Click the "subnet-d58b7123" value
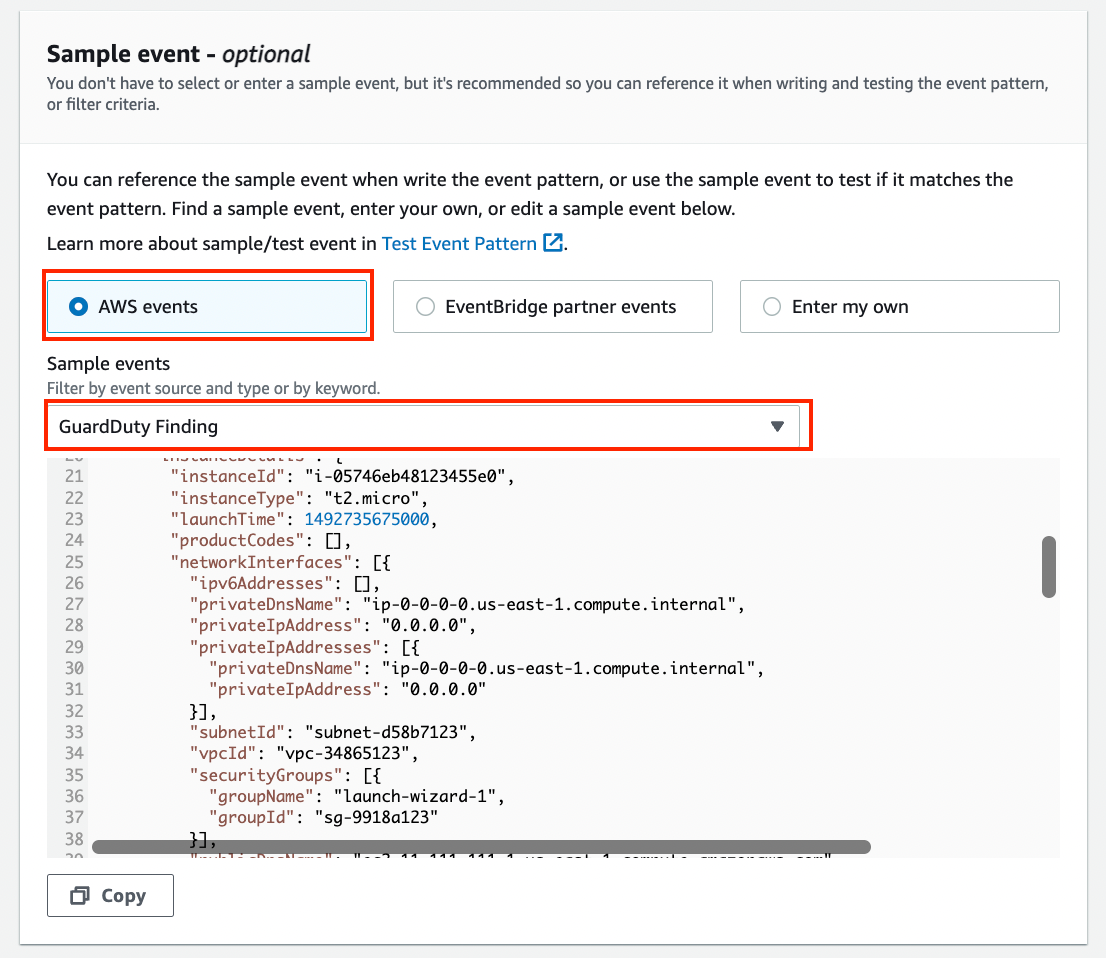 386,732
